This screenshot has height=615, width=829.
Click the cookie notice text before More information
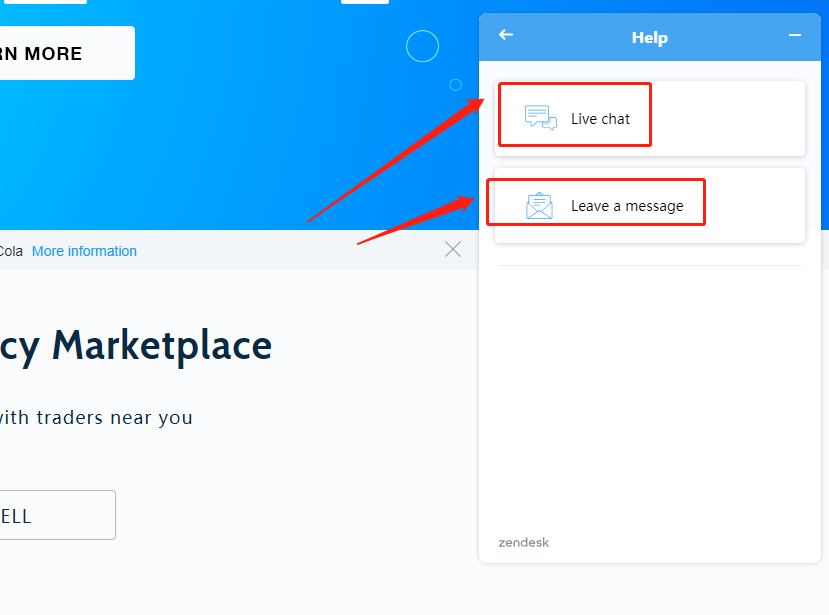[x=11, y=251]
